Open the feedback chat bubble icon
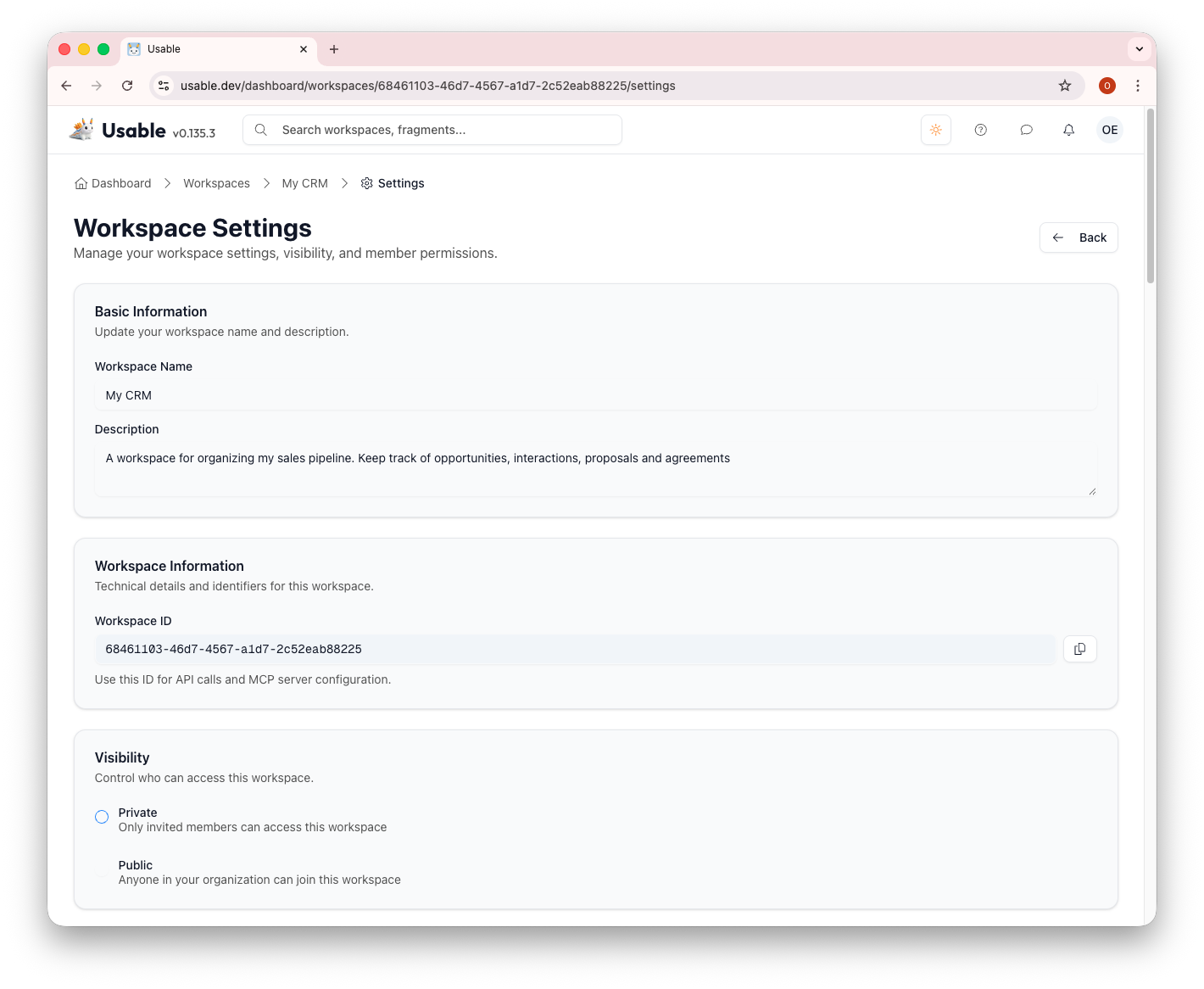This screenshot has height=989, width=1204. point(1026,130)
